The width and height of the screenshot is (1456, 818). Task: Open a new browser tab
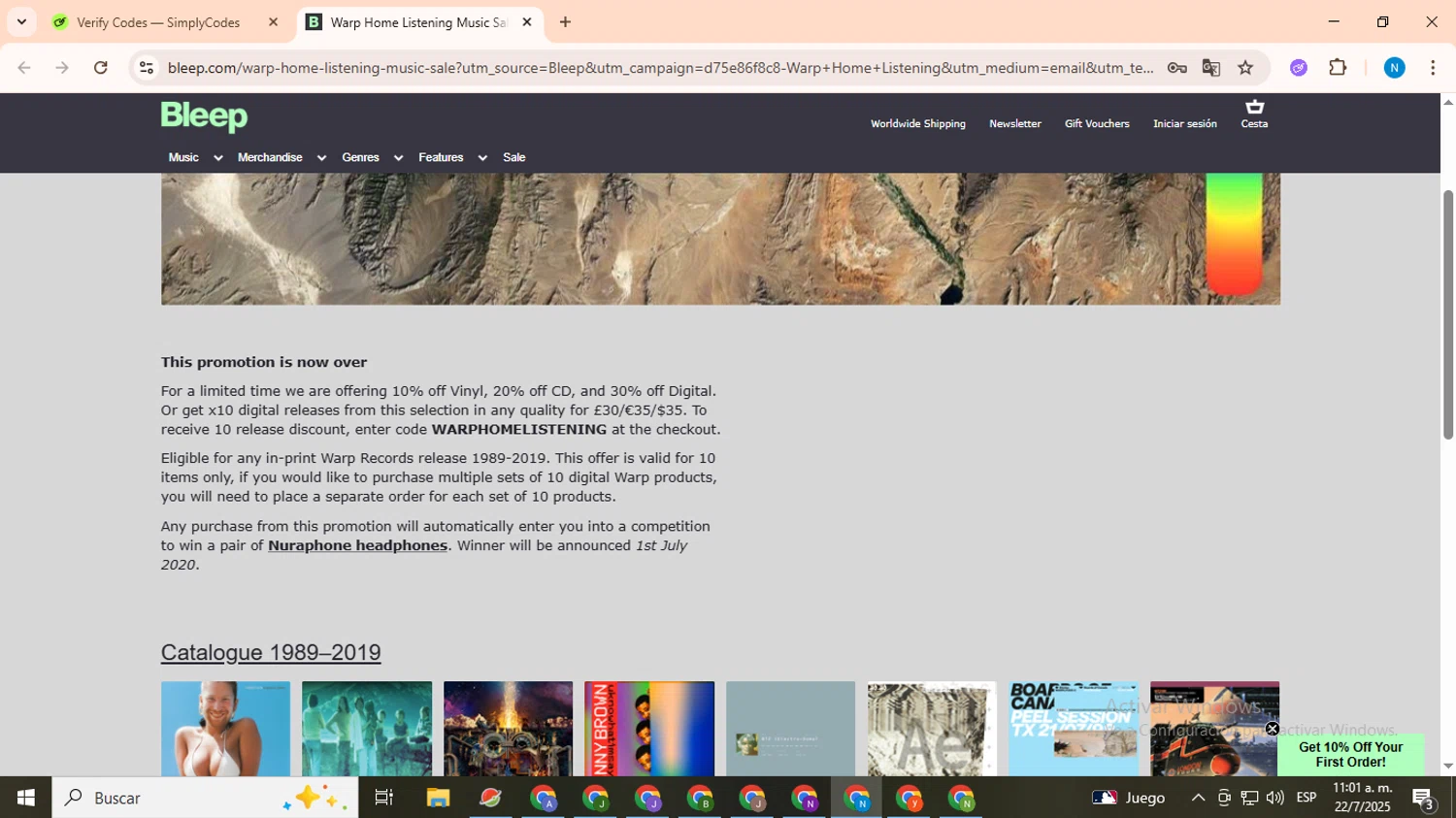tap(565, 22)
